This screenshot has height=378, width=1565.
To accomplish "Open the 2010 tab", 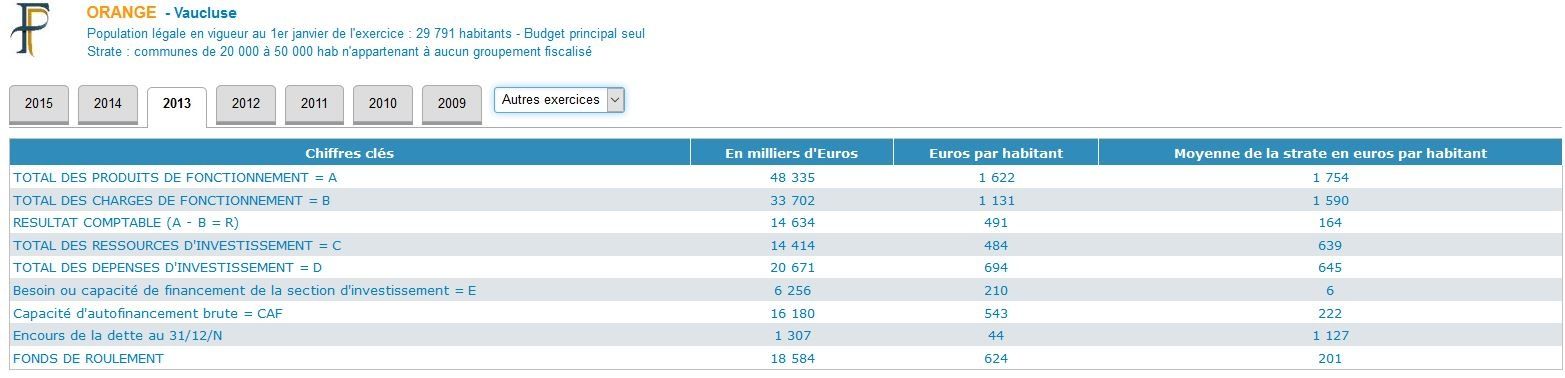I will [x=383, y=104].
